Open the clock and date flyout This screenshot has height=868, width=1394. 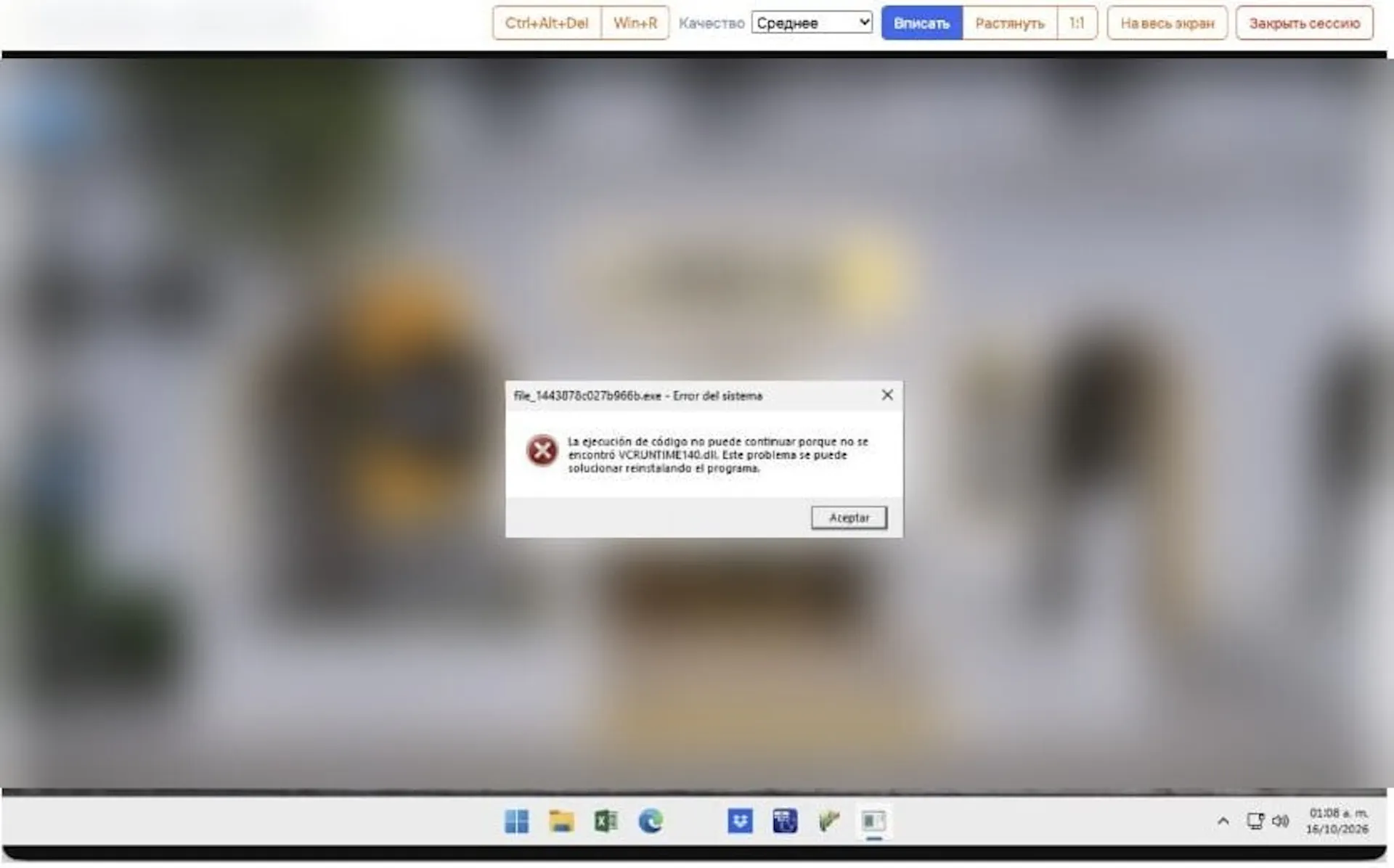coord(1337,821)
